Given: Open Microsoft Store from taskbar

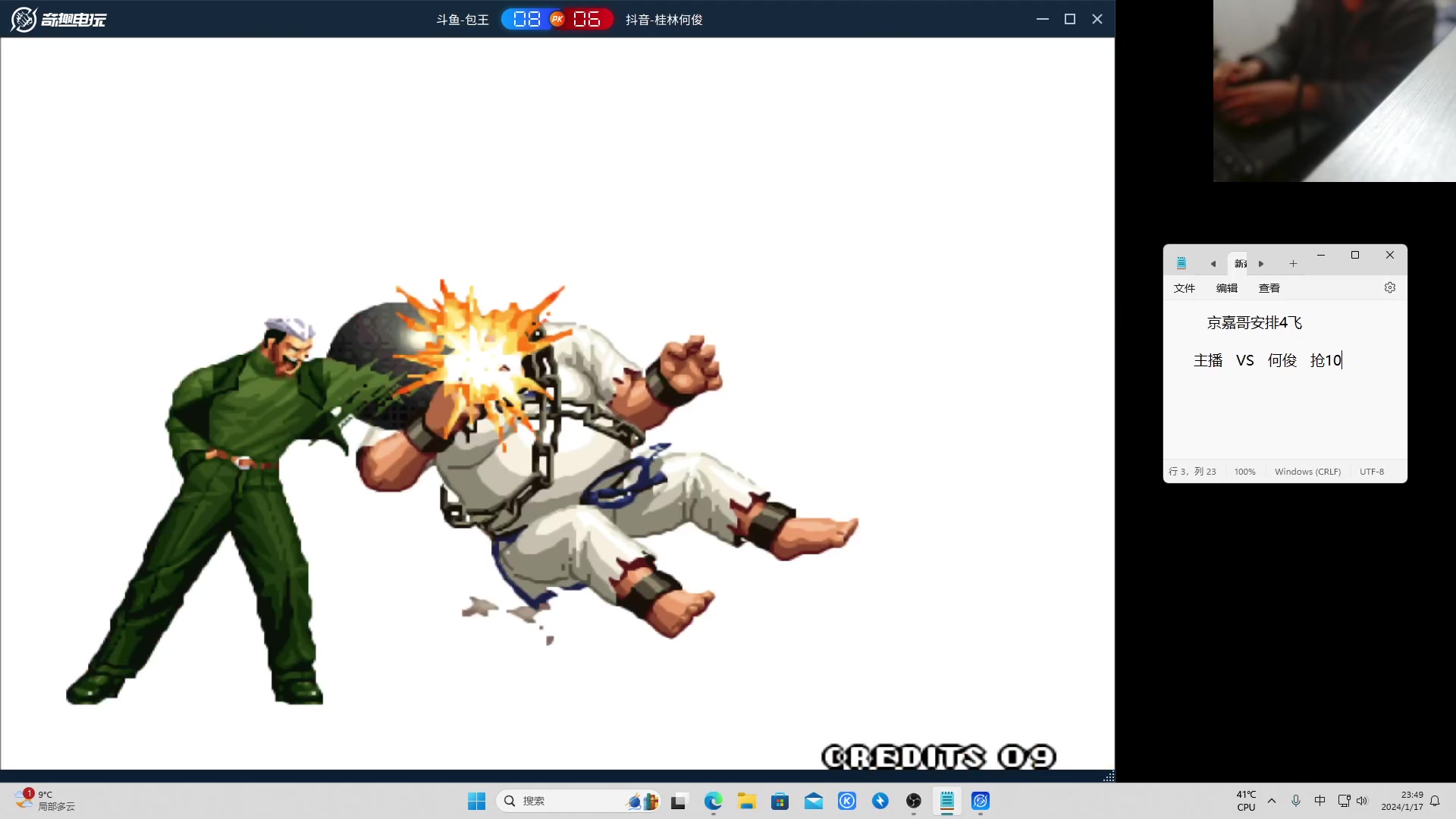Looking at the screenshot, I should 780,801.
